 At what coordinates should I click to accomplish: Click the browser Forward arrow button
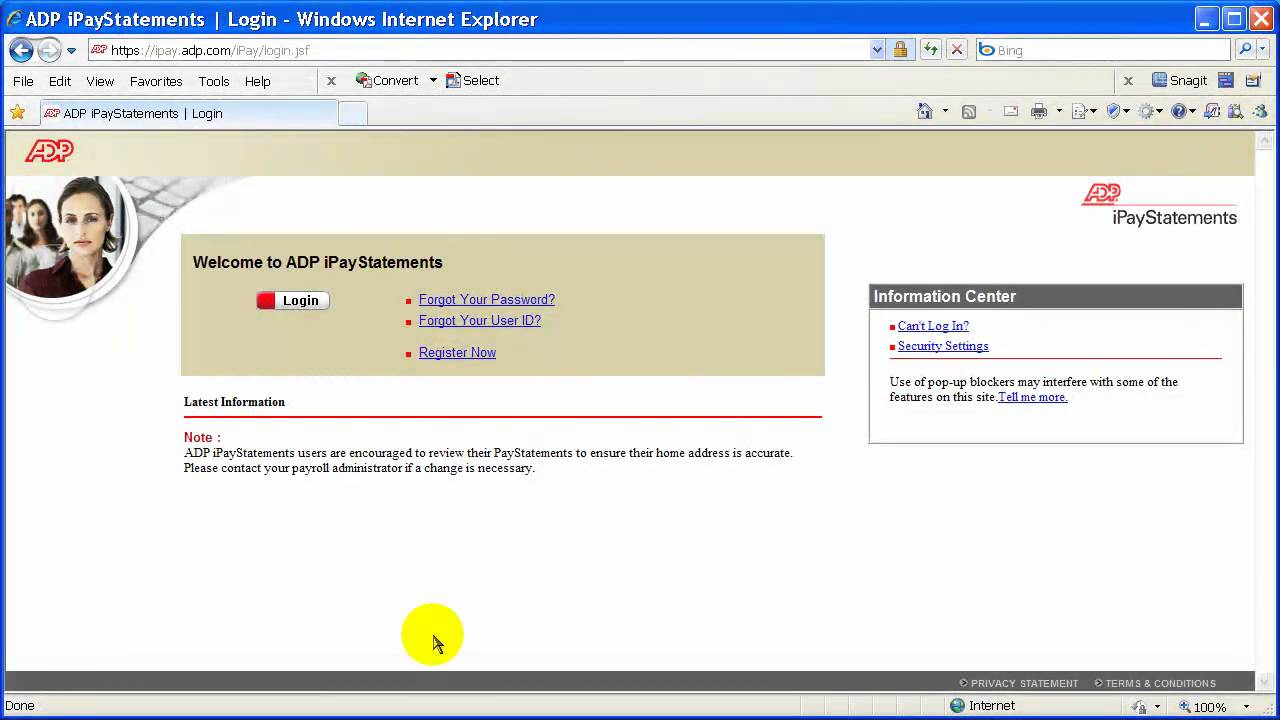(49, 50)
